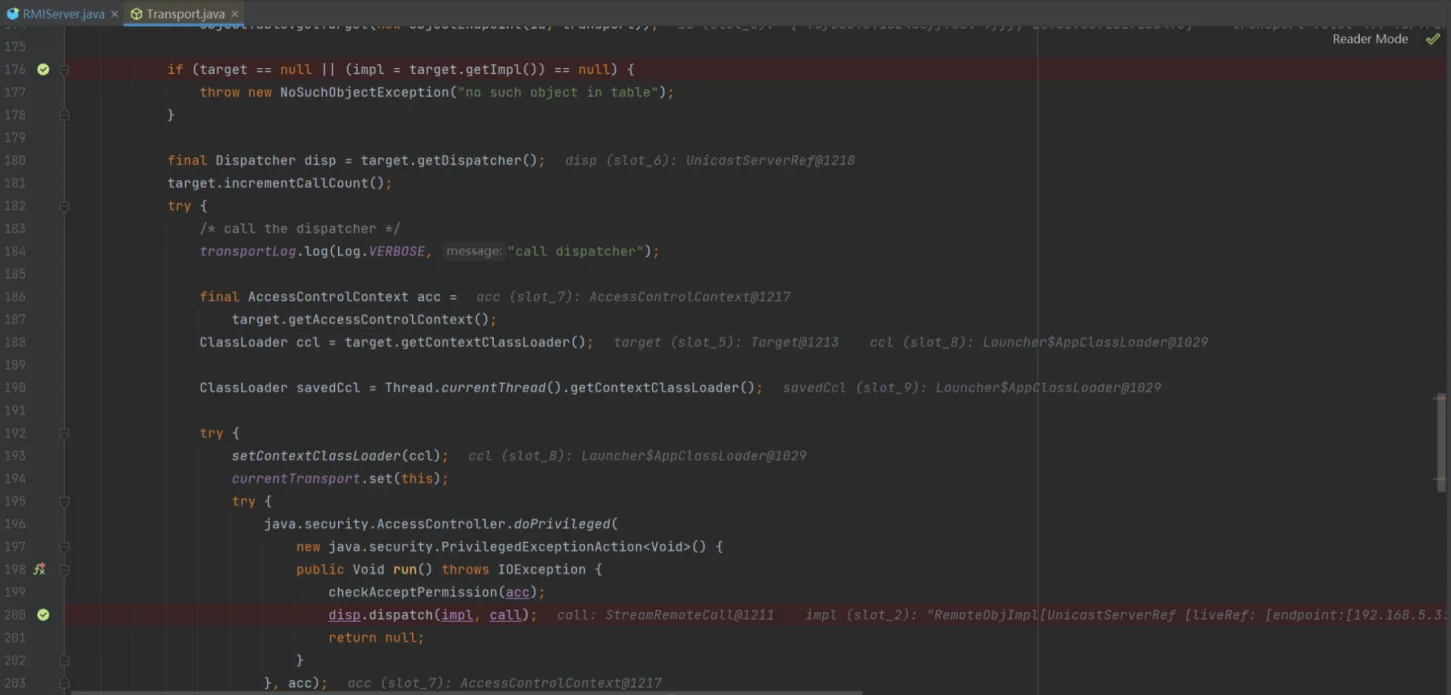
Task: Click the "message:" parameter hint
Action: click(x=473, y=251)
